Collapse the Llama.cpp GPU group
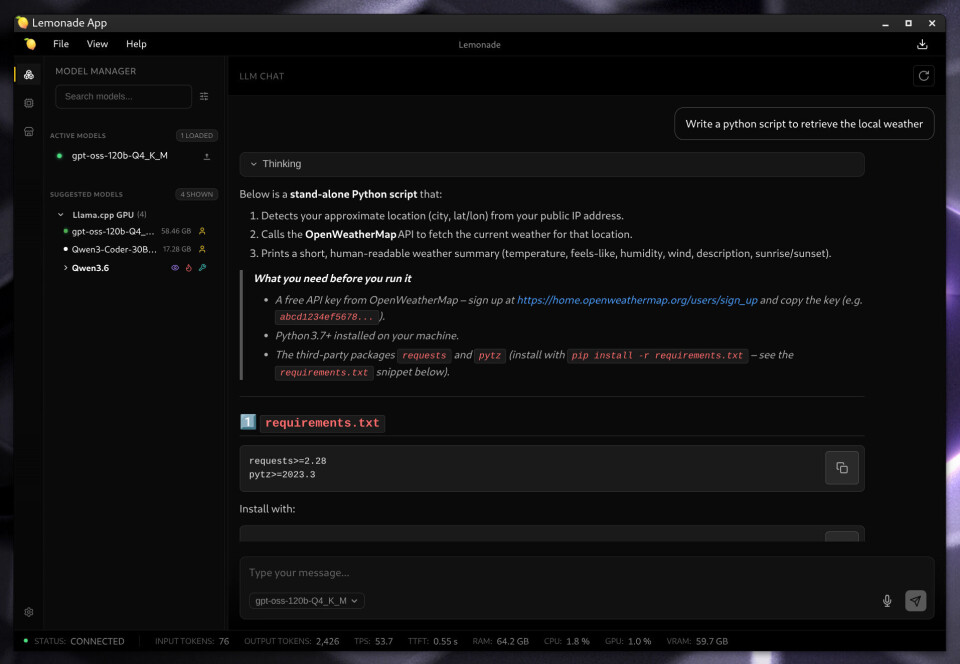This screenshot has height=664, width=960. 61,215
